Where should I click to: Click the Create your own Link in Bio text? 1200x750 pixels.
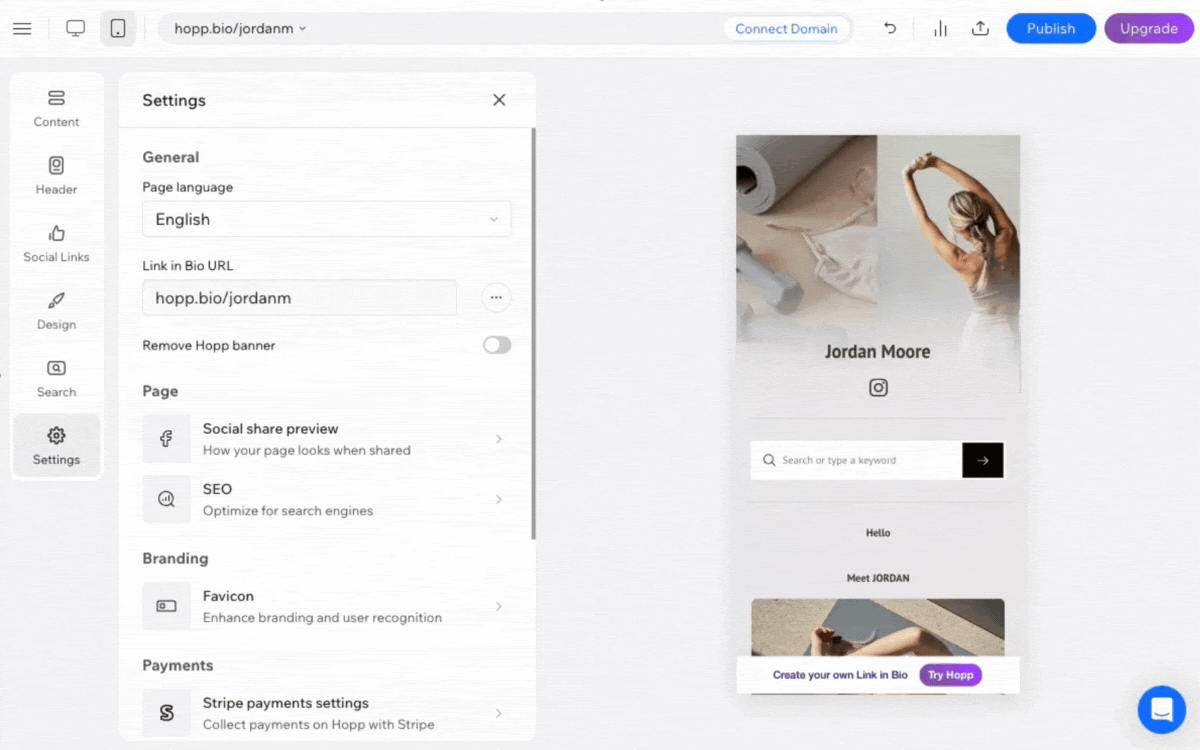point(840,675)
